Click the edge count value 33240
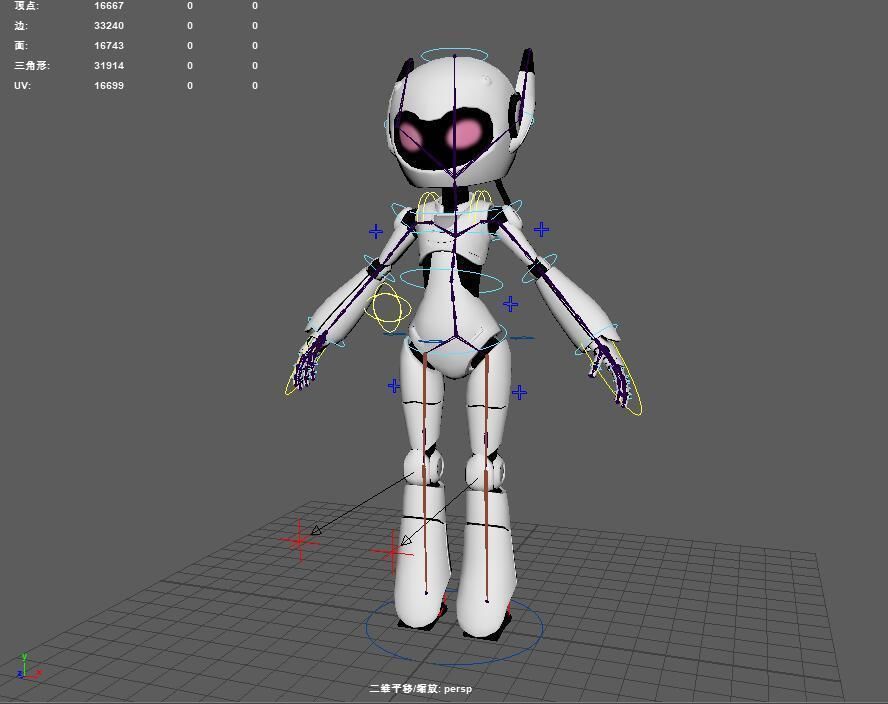Image resolution: width=888 pixels, height=704 pixels. click(x=109, y=25)
